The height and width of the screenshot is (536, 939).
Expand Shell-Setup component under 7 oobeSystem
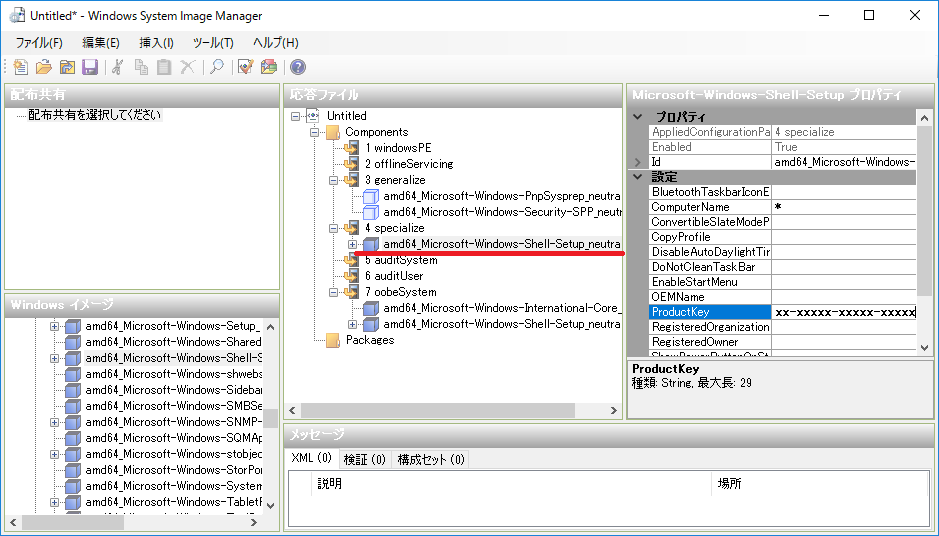pyautogui.click(x=353, y=324)
